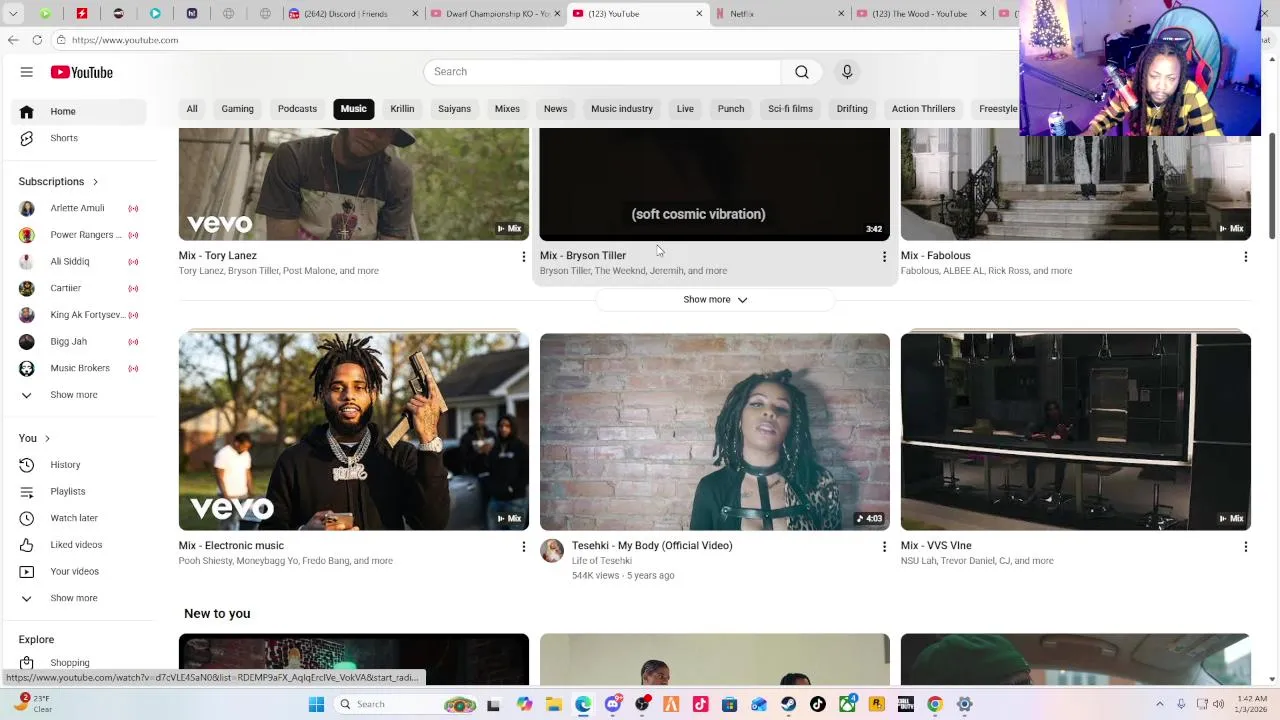Open the You section chevron
Screen dimensions: 1280x720
click(47, 439)
